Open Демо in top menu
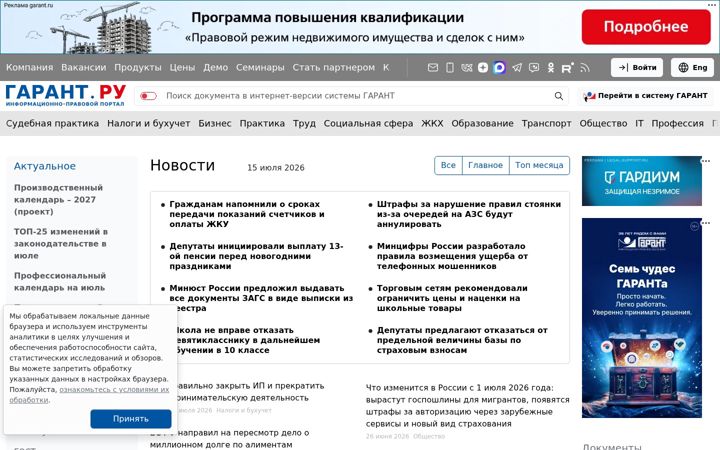This screenshot has width=720, height=450. tap(215, 68)
